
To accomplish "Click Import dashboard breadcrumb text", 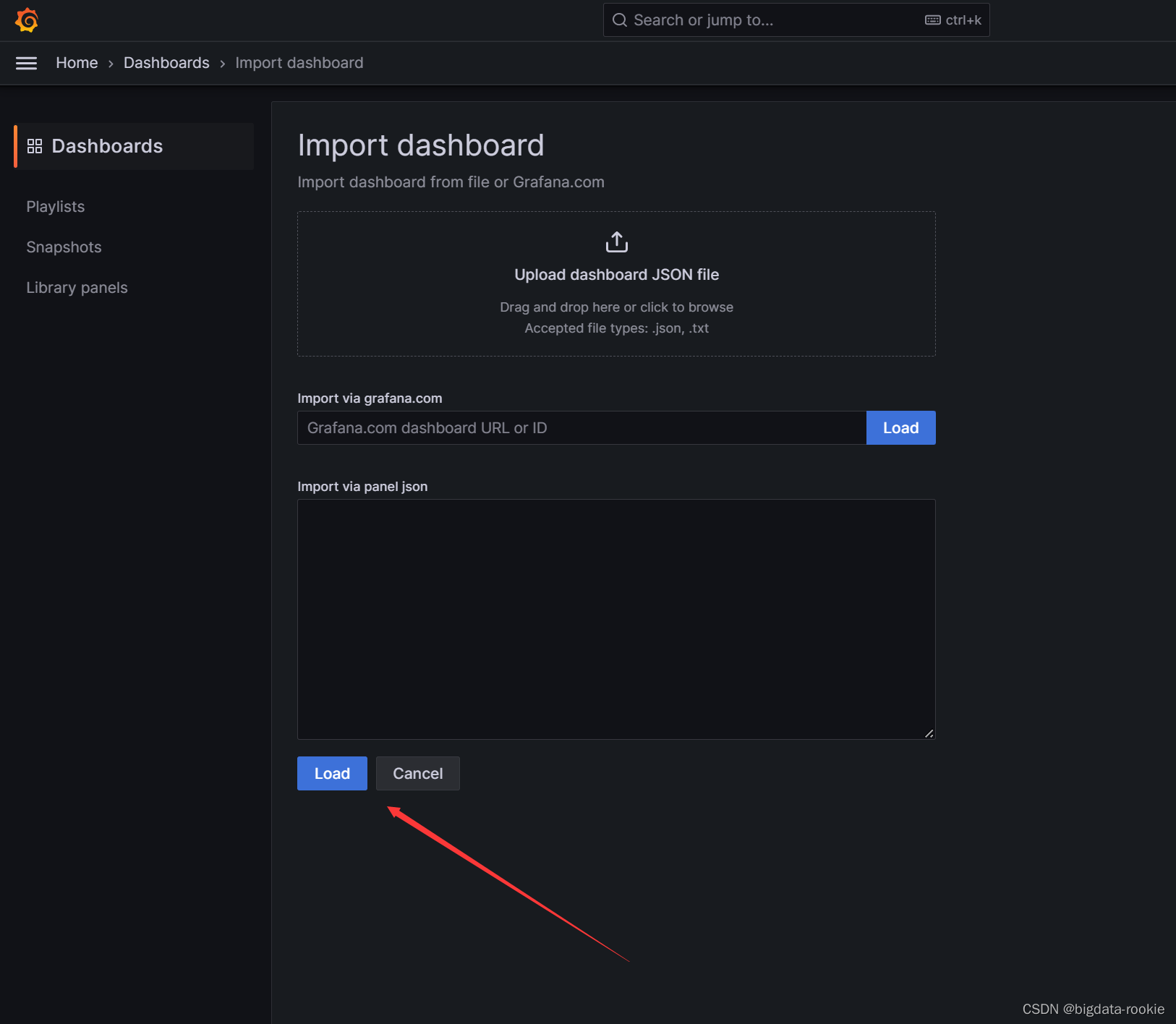I will click(x=299, y=63).
